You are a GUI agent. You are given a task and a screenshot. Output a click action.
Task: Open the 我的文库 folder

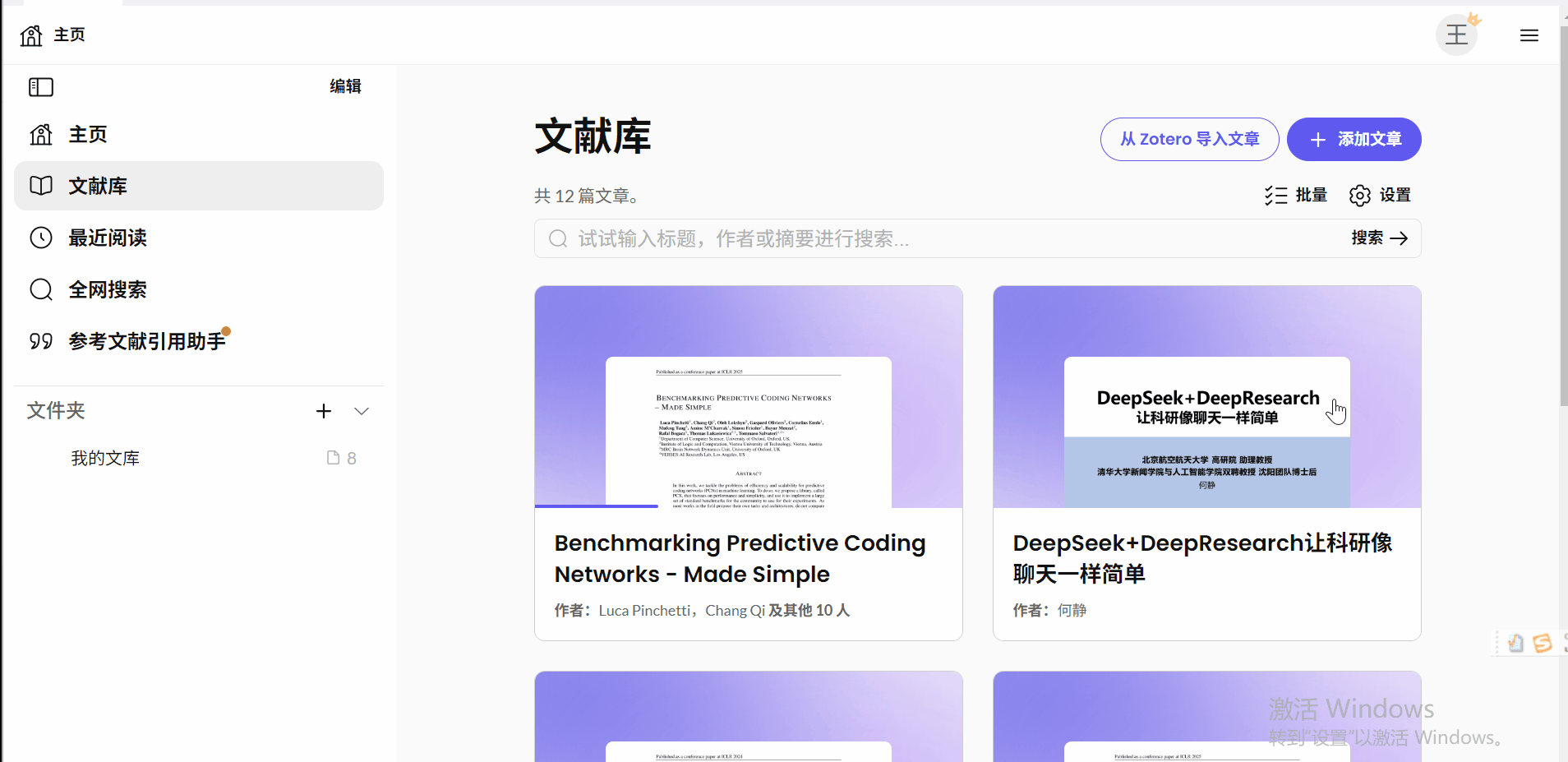[x=105, y=457]
